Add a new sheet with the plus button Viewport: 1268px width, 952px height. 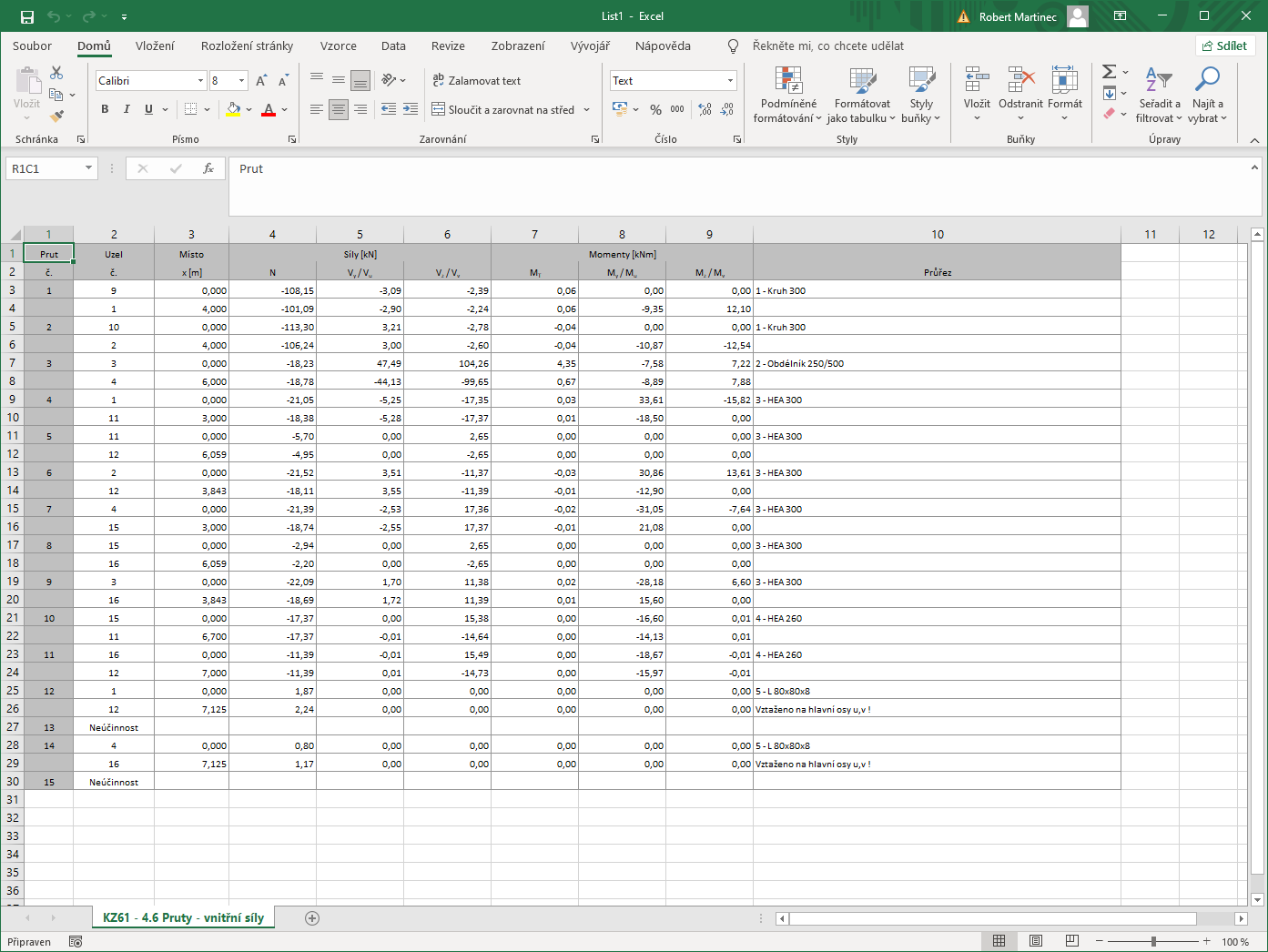pos(312,918)
